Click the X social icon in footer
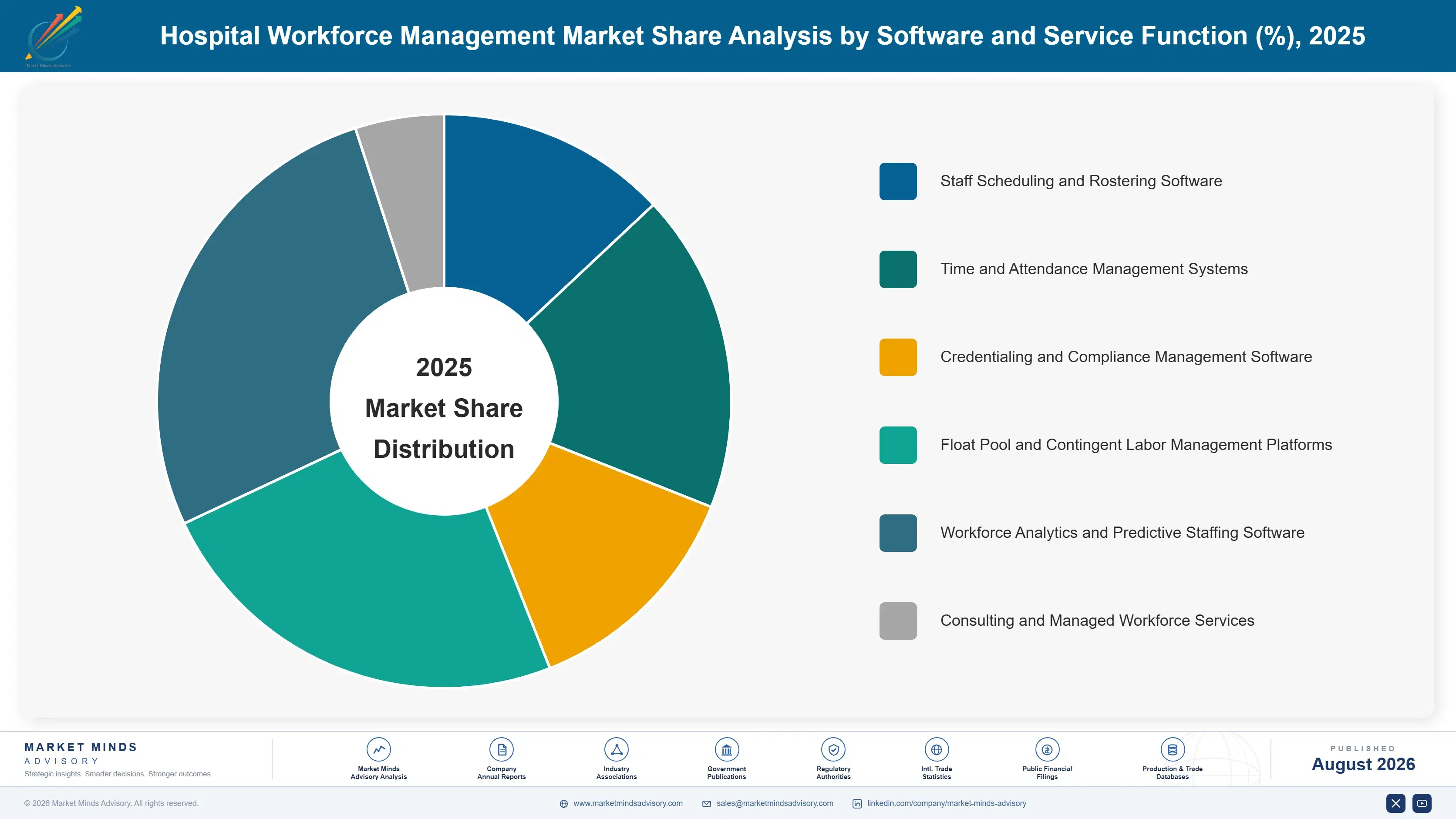The height and width of the screenshot is (819, 1456). (x=1395, y=803)
